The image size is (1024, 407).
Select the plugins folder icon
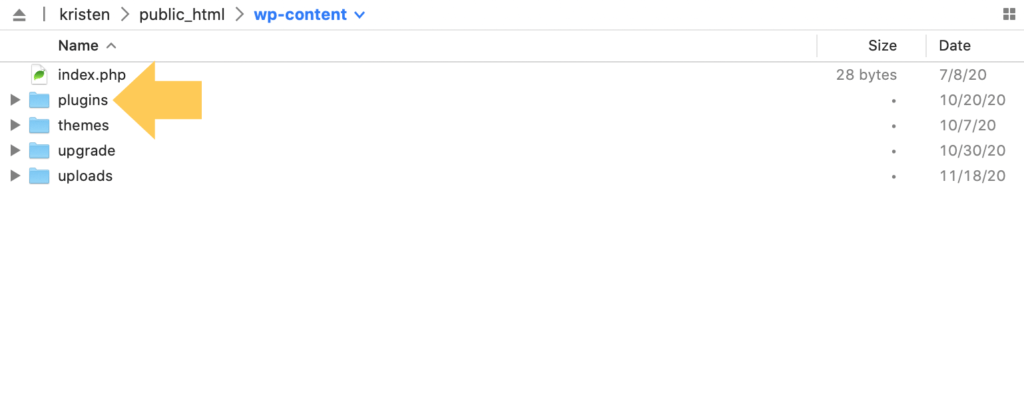pos(39,100)
